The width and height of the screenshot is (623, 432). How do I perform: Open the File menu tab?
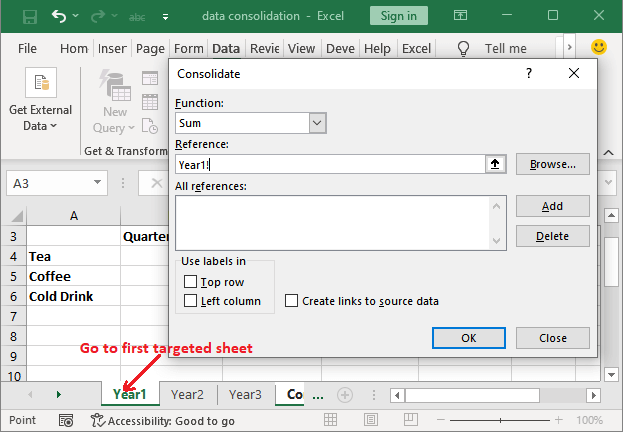tap(27, 48)
